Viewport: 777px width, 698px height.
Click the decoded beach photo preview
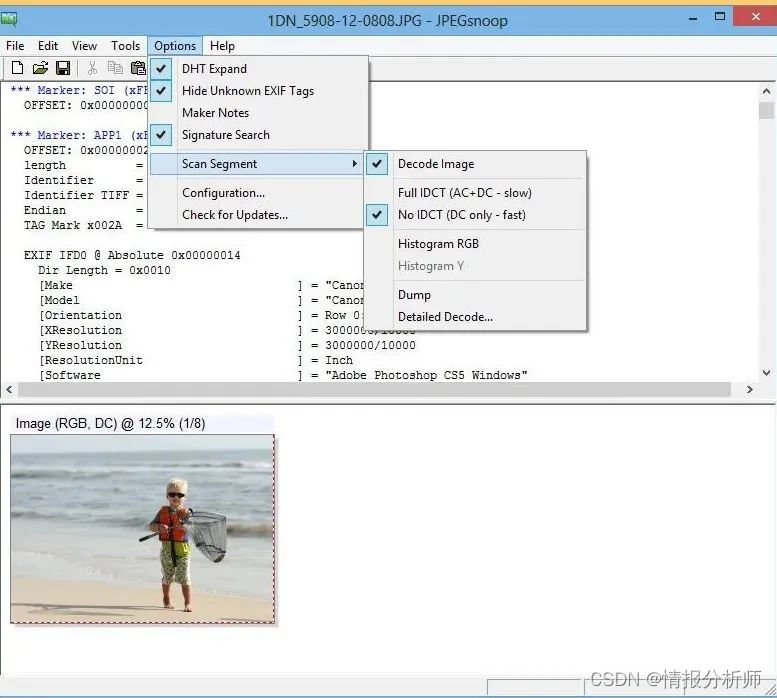[142, 529]
